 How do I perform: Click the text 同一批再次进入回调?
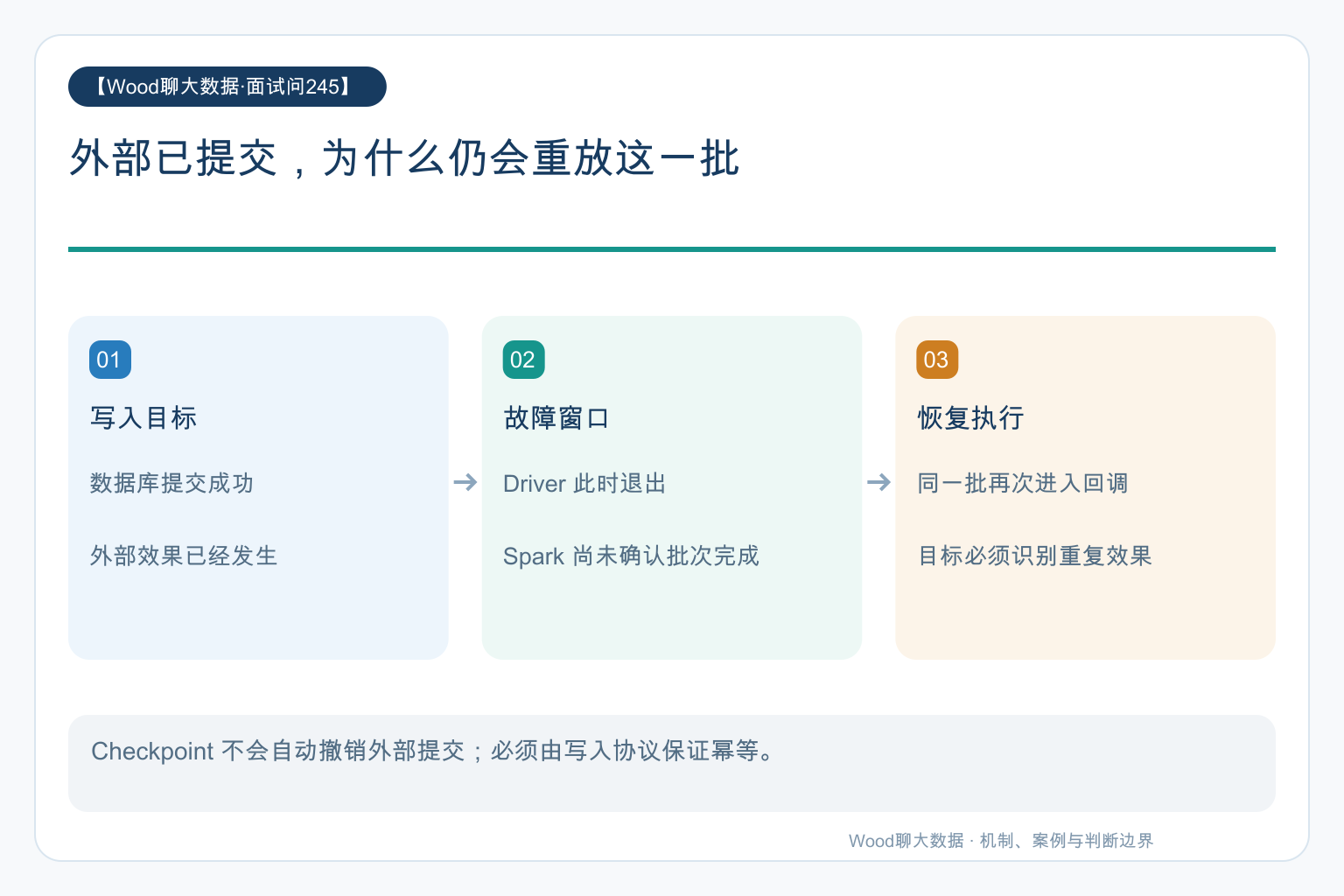[x=1023, y=483]
